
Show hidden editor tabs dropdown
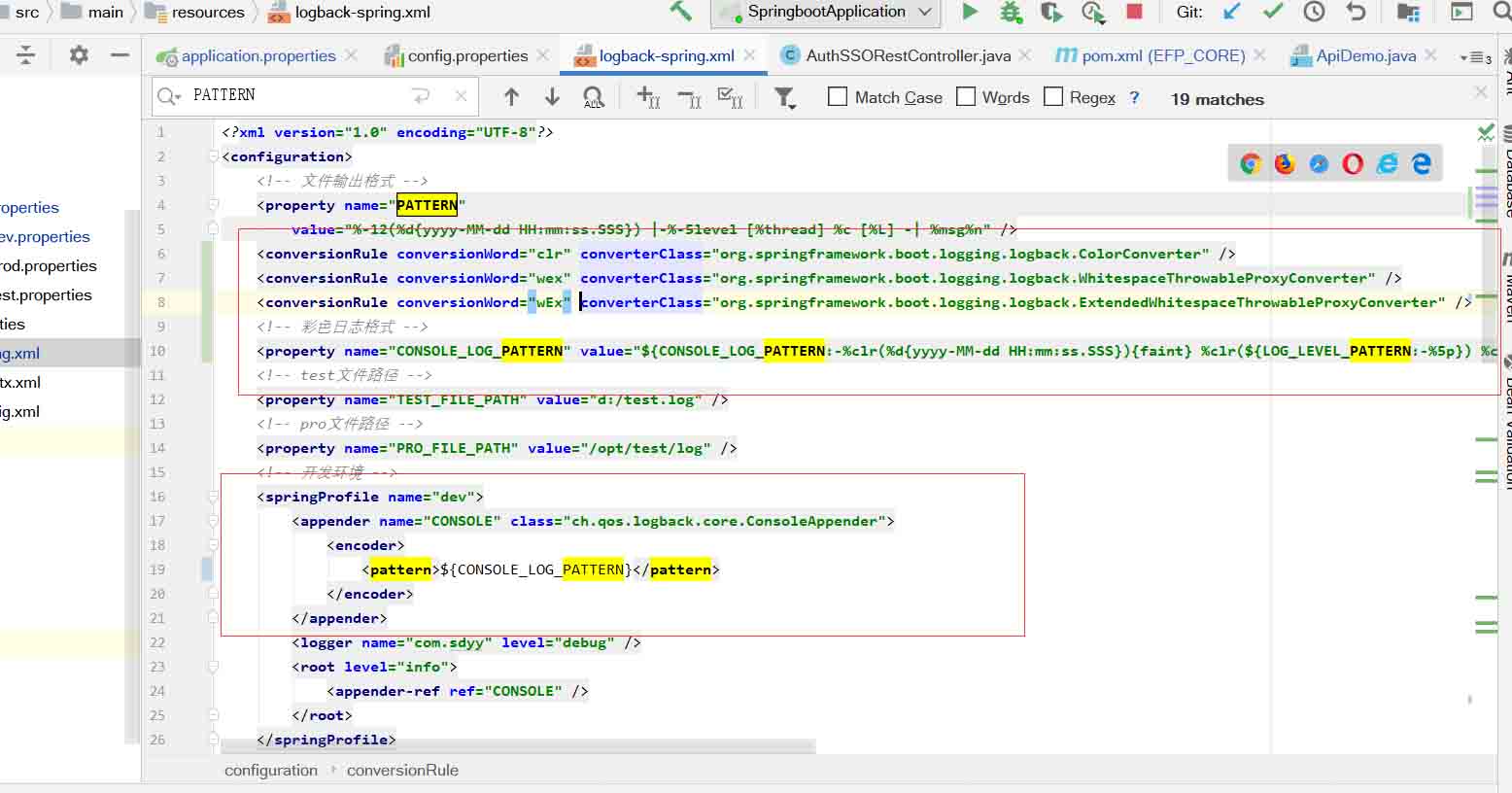click(x=1474, y=57)
